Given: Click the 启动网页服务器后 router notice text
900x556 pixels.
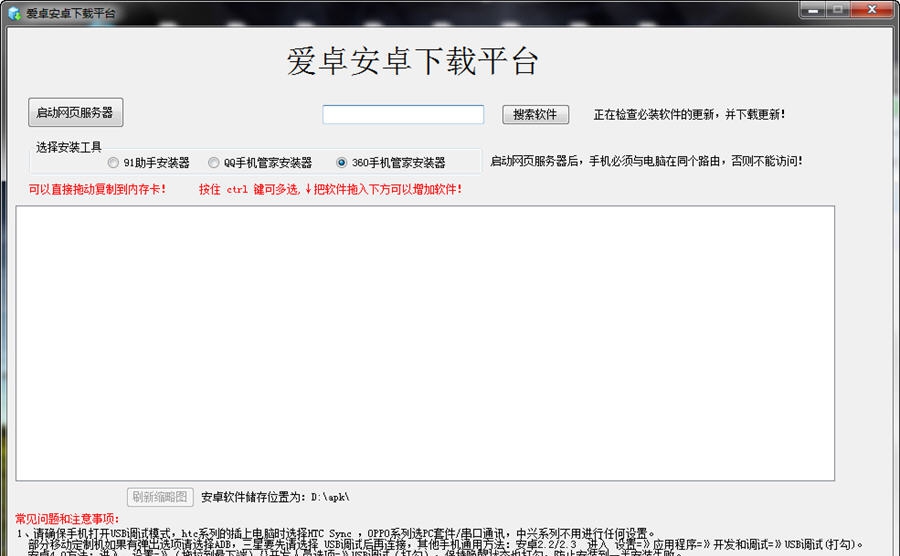Looking at the screenshot, I should 646,161.
